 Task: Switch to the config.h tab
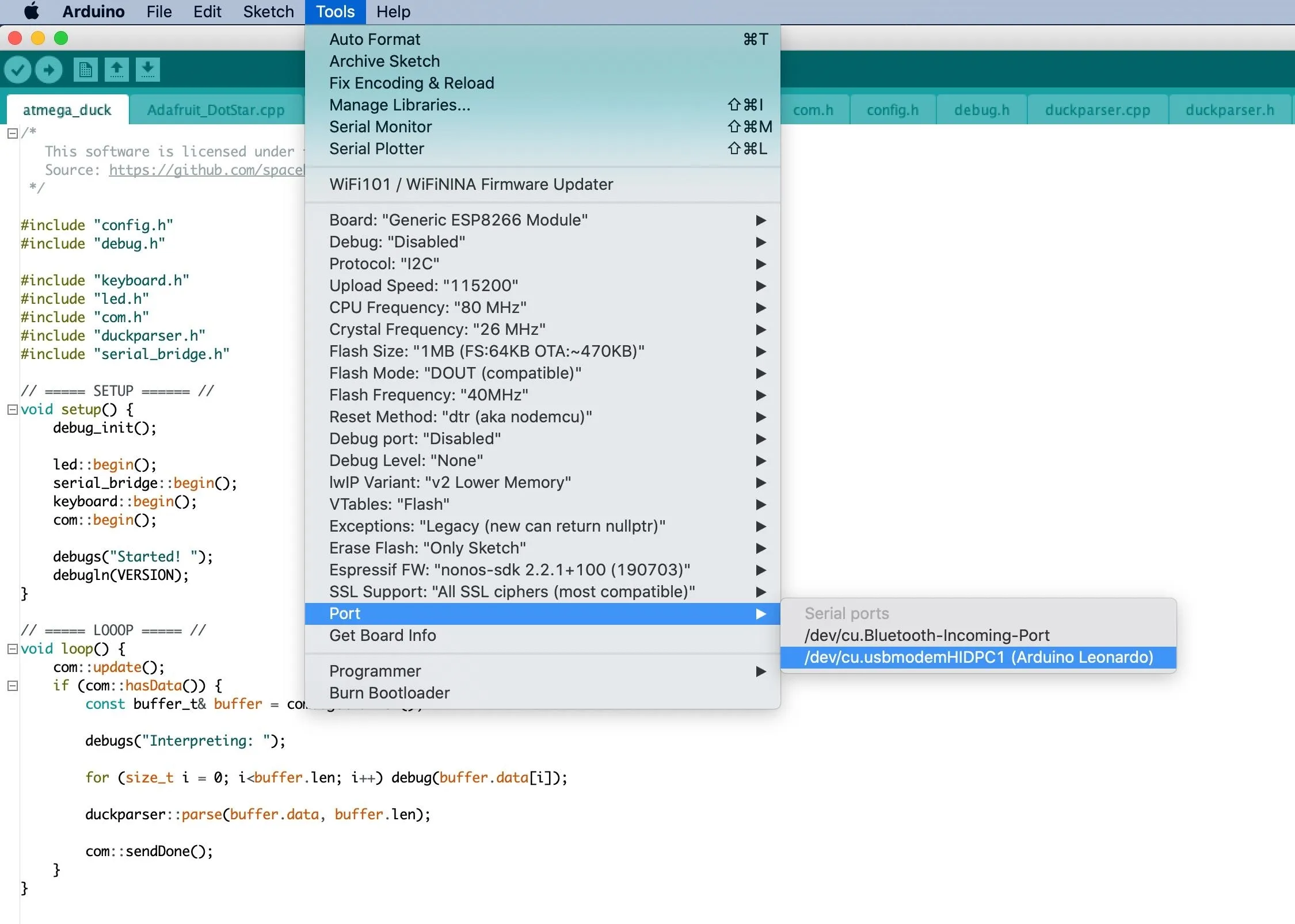tap(893, 110)
